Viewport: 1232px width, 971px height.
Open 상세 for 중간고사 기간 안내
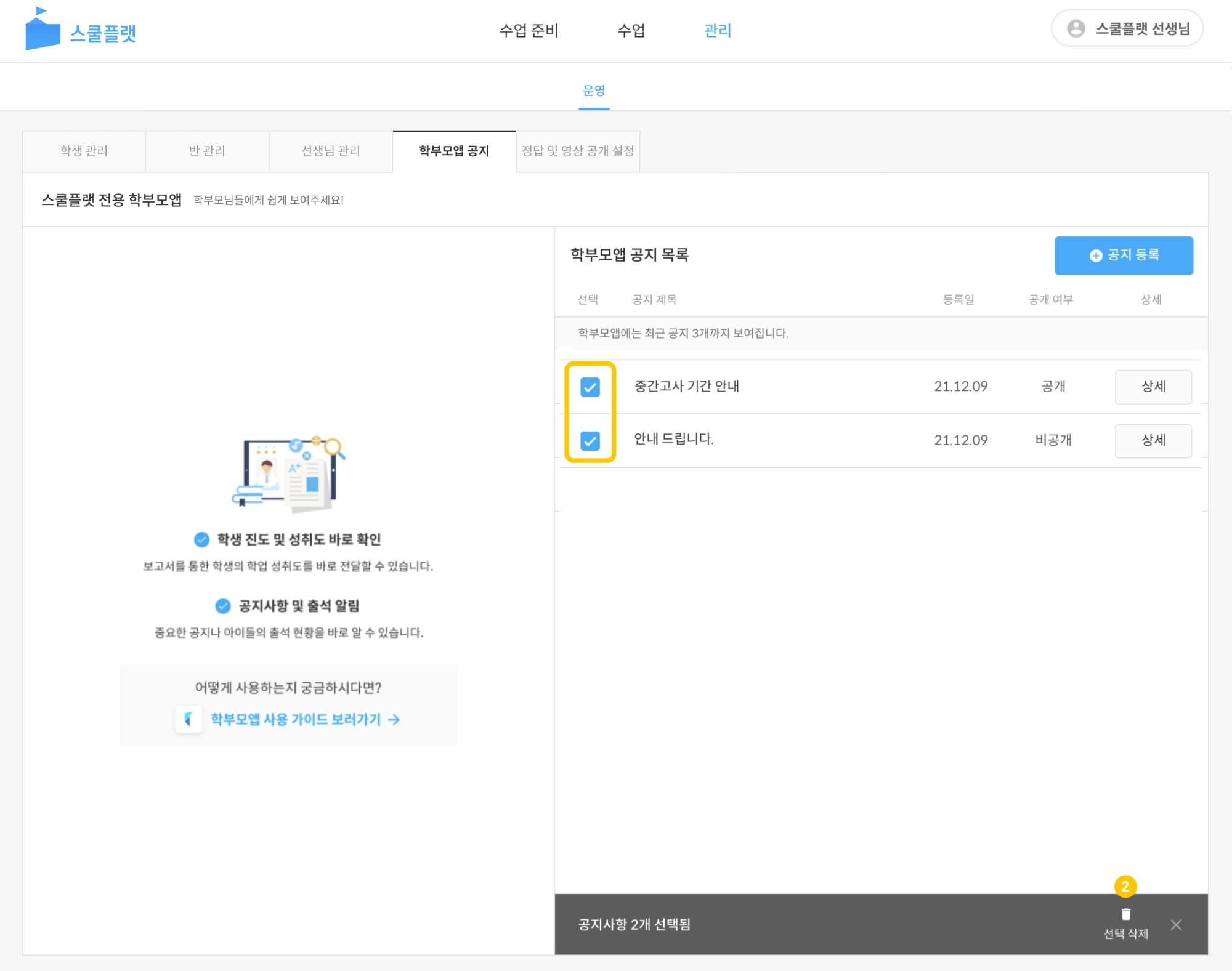click(1153, 387)
